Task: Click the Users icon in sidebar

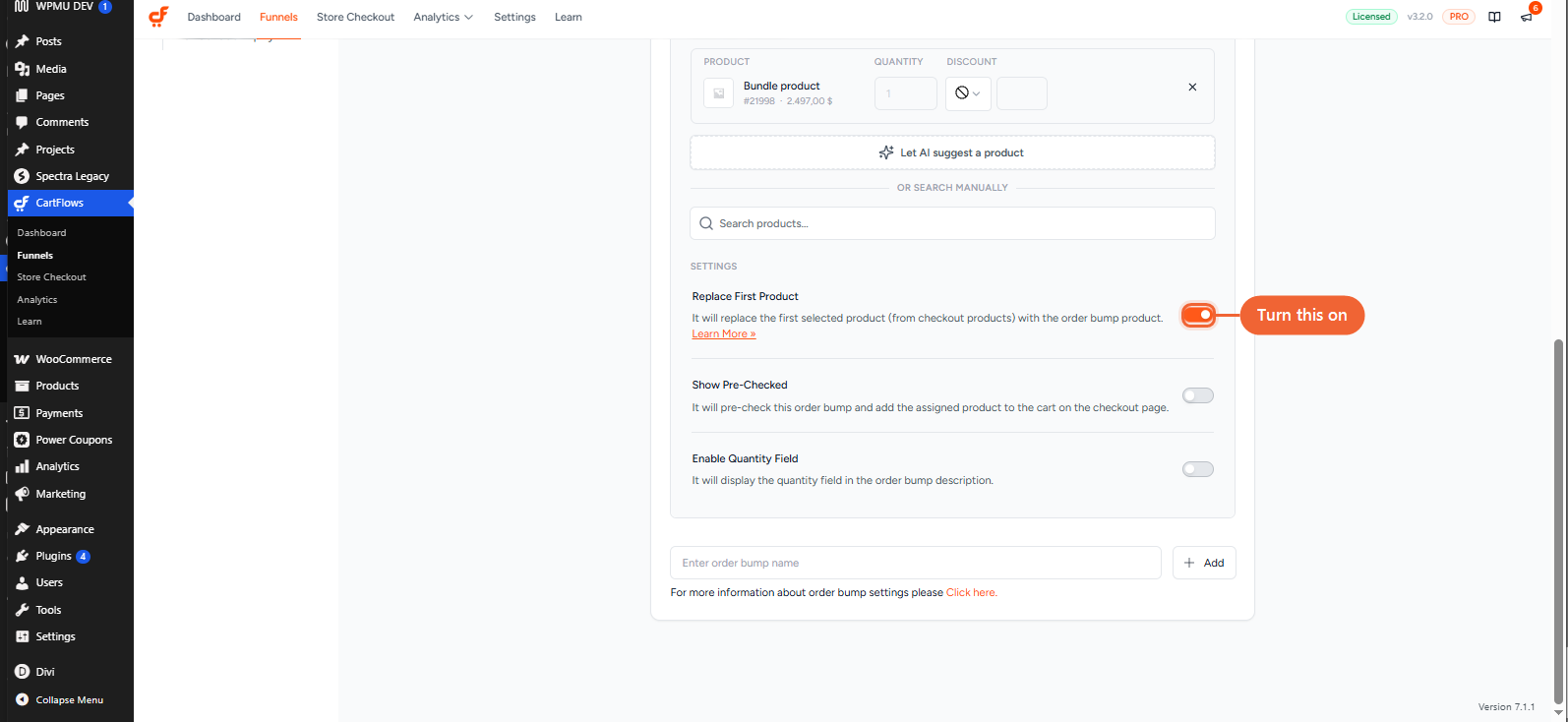Action: 22,582
